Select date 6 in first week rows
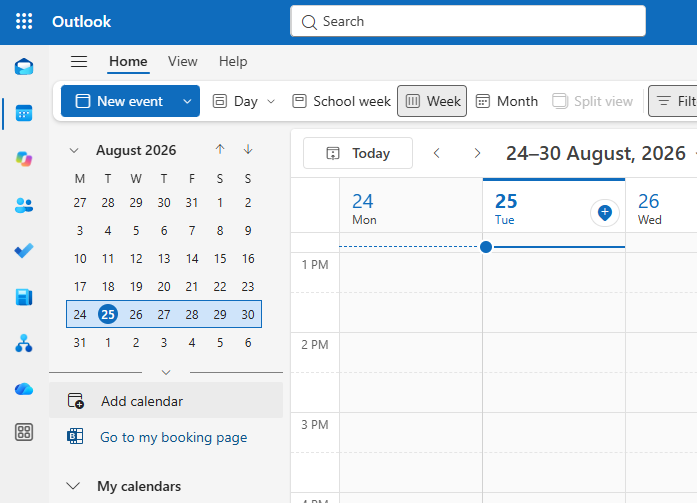The height and width of the screenshot is (503, 697). pyautogui.click(x=164, y=231)
